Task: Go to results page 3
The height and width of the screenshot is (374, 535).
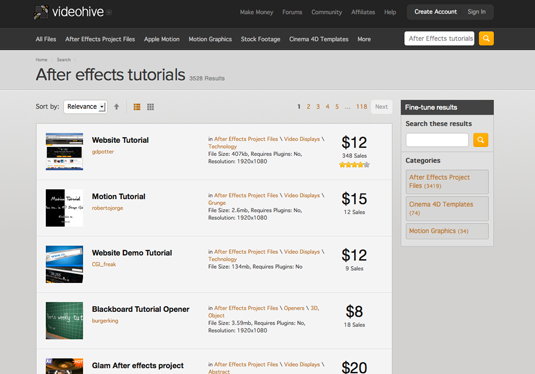Action: 318,107
